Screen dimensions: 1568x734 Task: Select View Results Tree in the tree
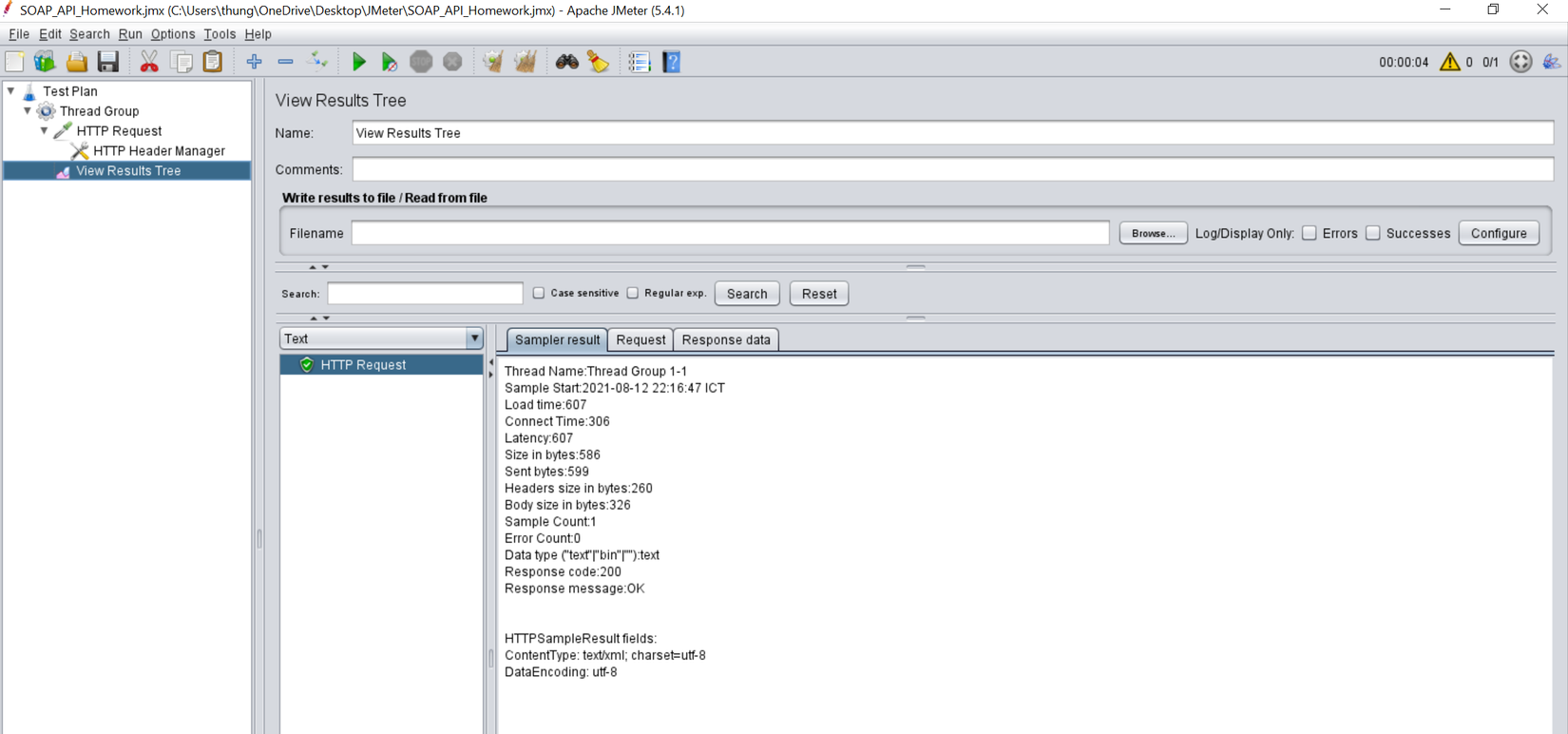(127, 171)
